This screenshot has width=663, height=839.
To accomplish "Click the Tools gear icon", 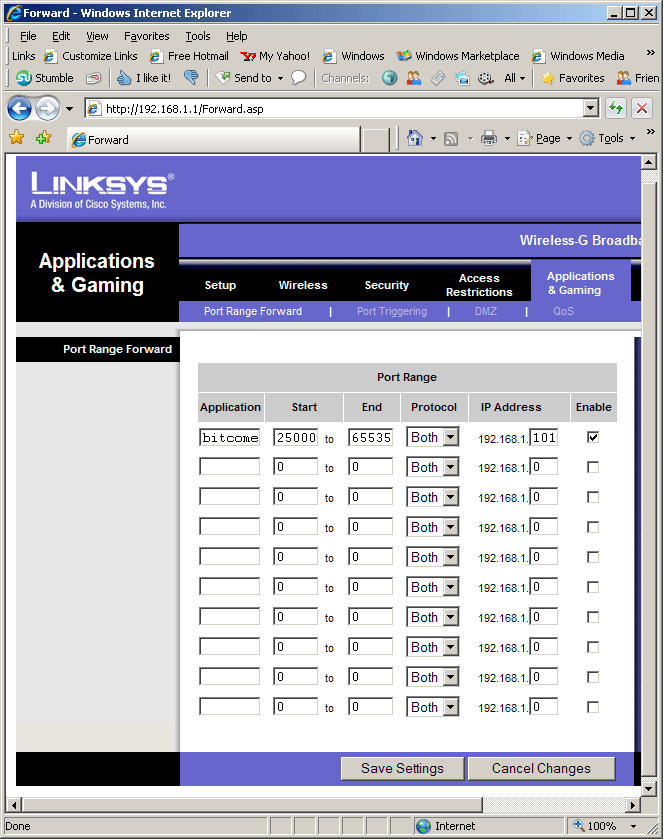I will pos(587,139).
